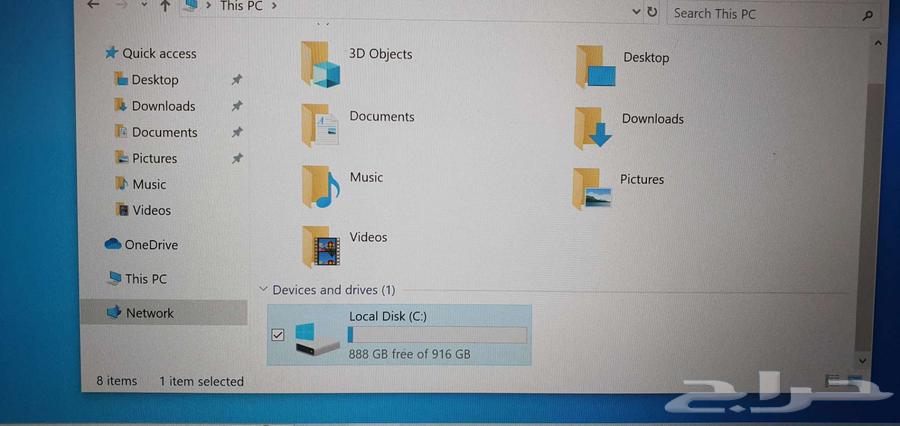Select Pictures in Quick access sidebar

pyautogui.click(x=154, y=158)
